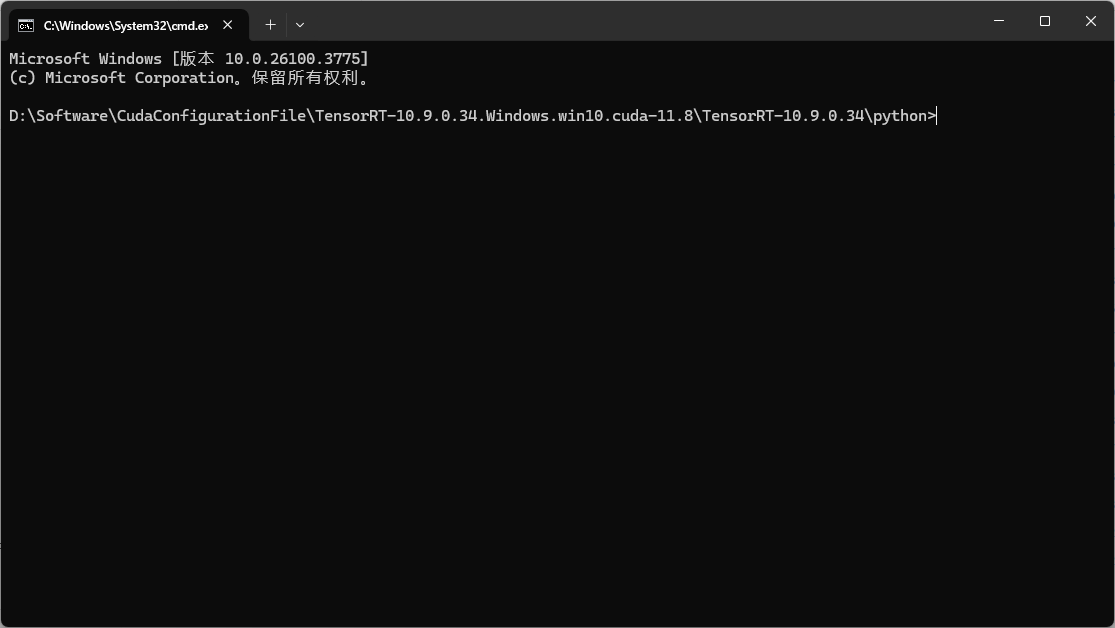The width and height of the screenshot is (1115, 628).
Task: Hit the X icon inside the cmd.exe tab
Action: coord(226,25)
